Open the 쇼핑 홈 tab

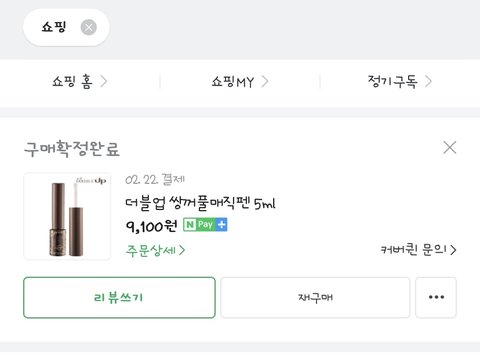pos(80,82)
